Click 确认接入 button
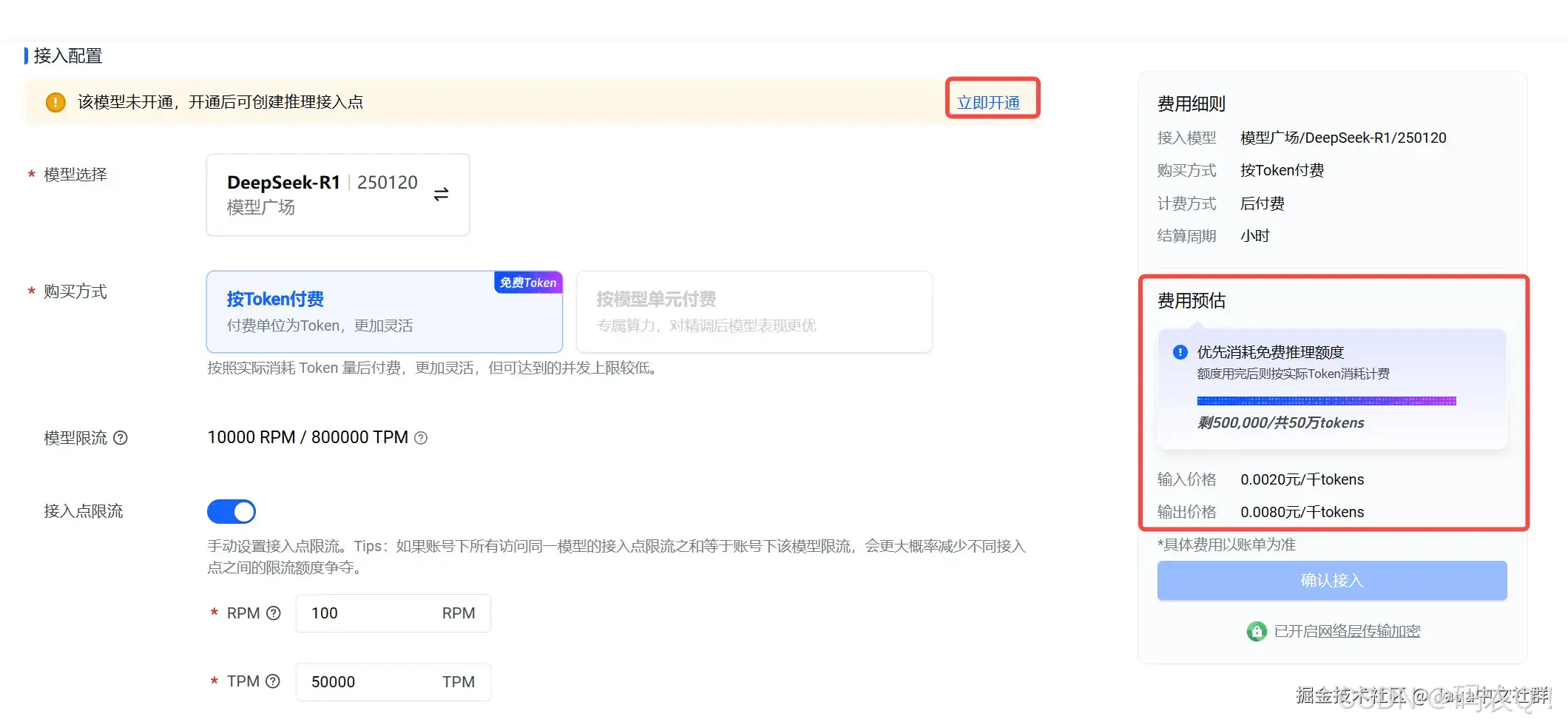 tap(1332, 580)
